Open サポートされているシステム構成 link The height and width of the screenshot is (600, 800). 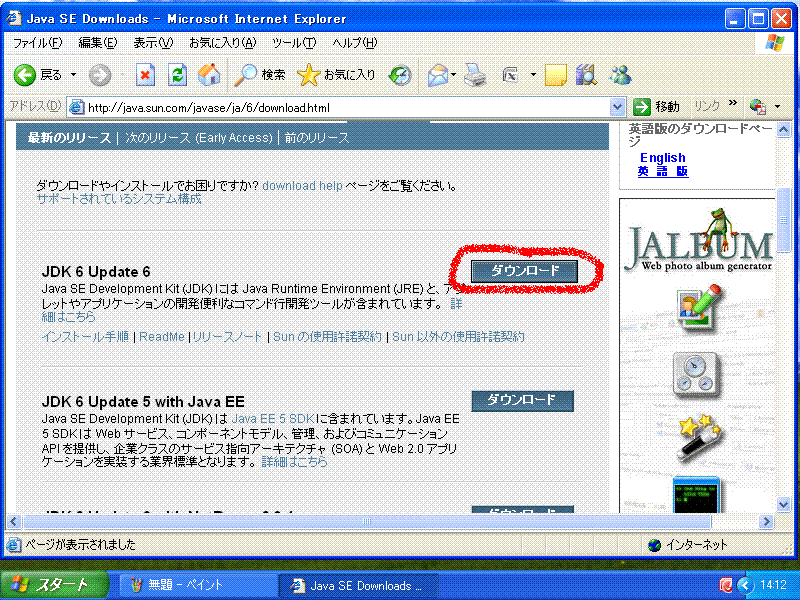click(119, 199)
